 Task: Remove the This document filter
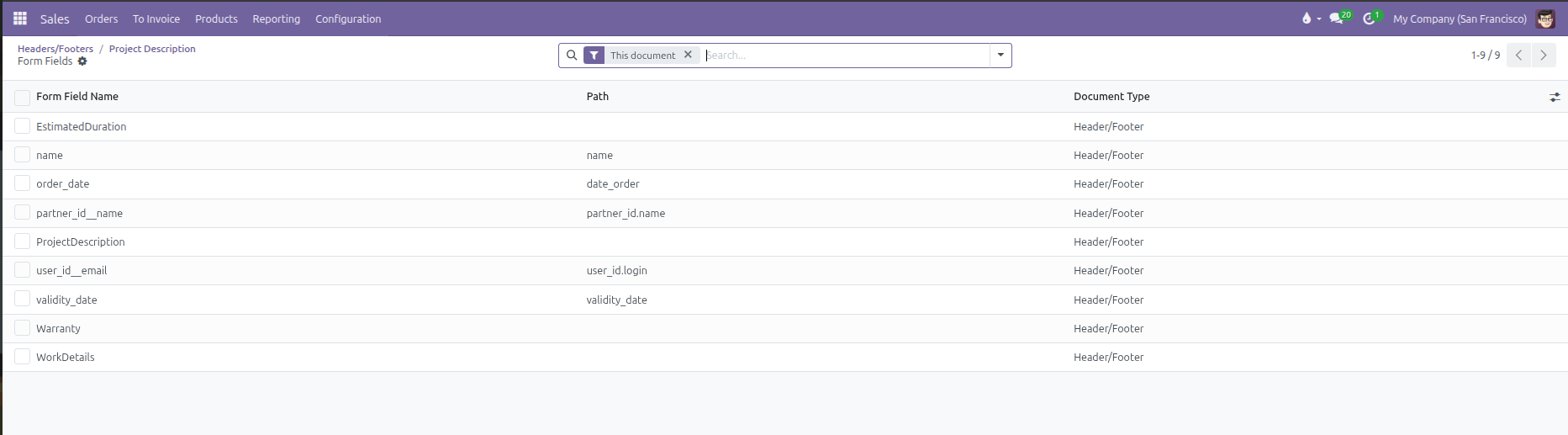click(688, 55)
